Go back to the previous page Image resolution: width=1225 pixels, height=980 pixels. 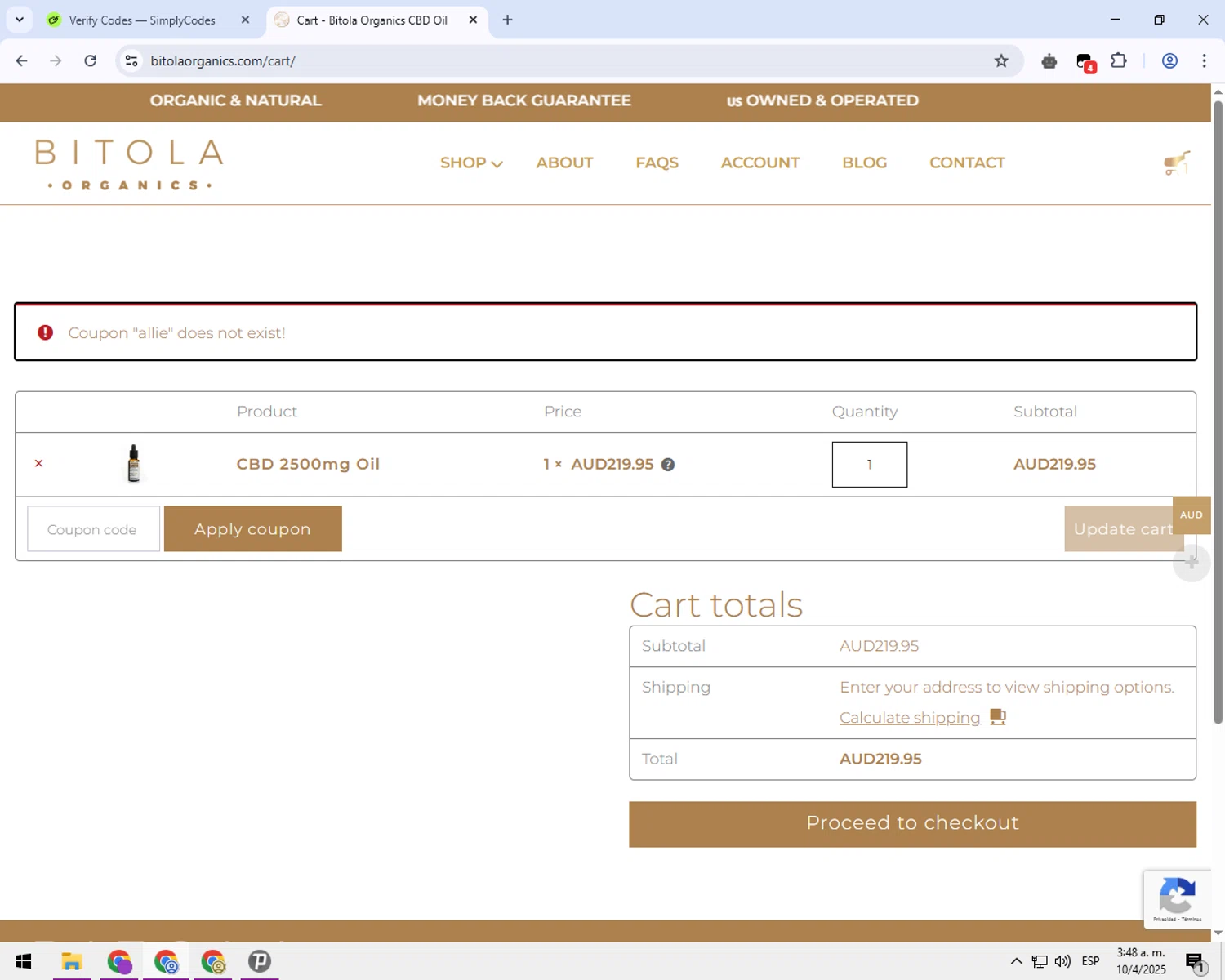pyautogui.click(x=22, y=61)
